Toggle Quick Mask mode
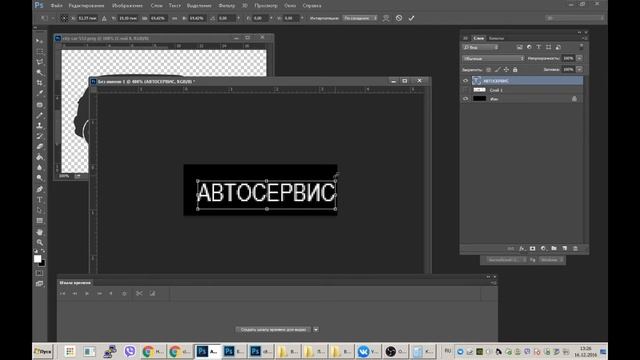Screen dimensions: 640x360 pos(40,273)
